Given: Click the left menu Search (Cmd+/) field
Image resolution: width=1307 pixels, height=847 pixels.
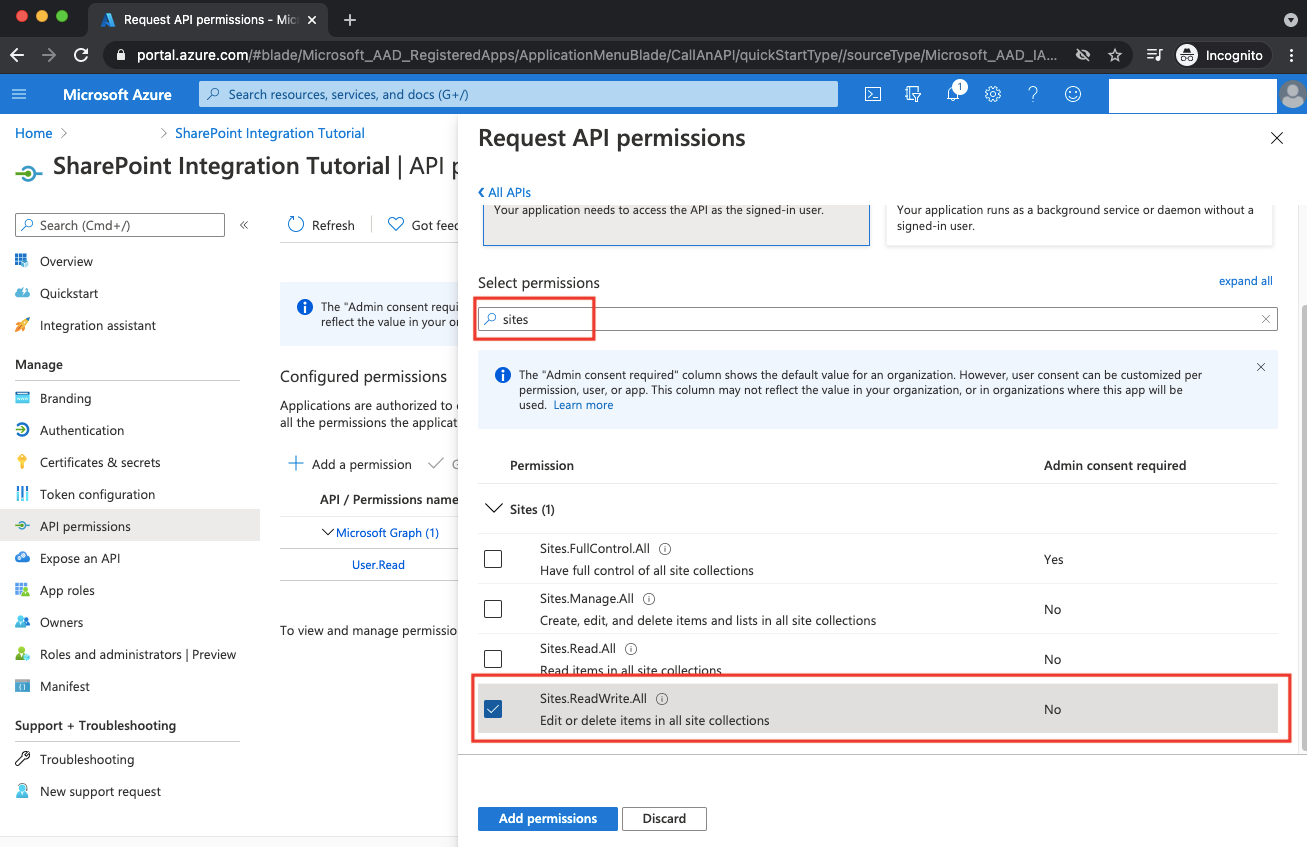Looking at the screenshot, I should pyautogui.click(x=120, y=225).
